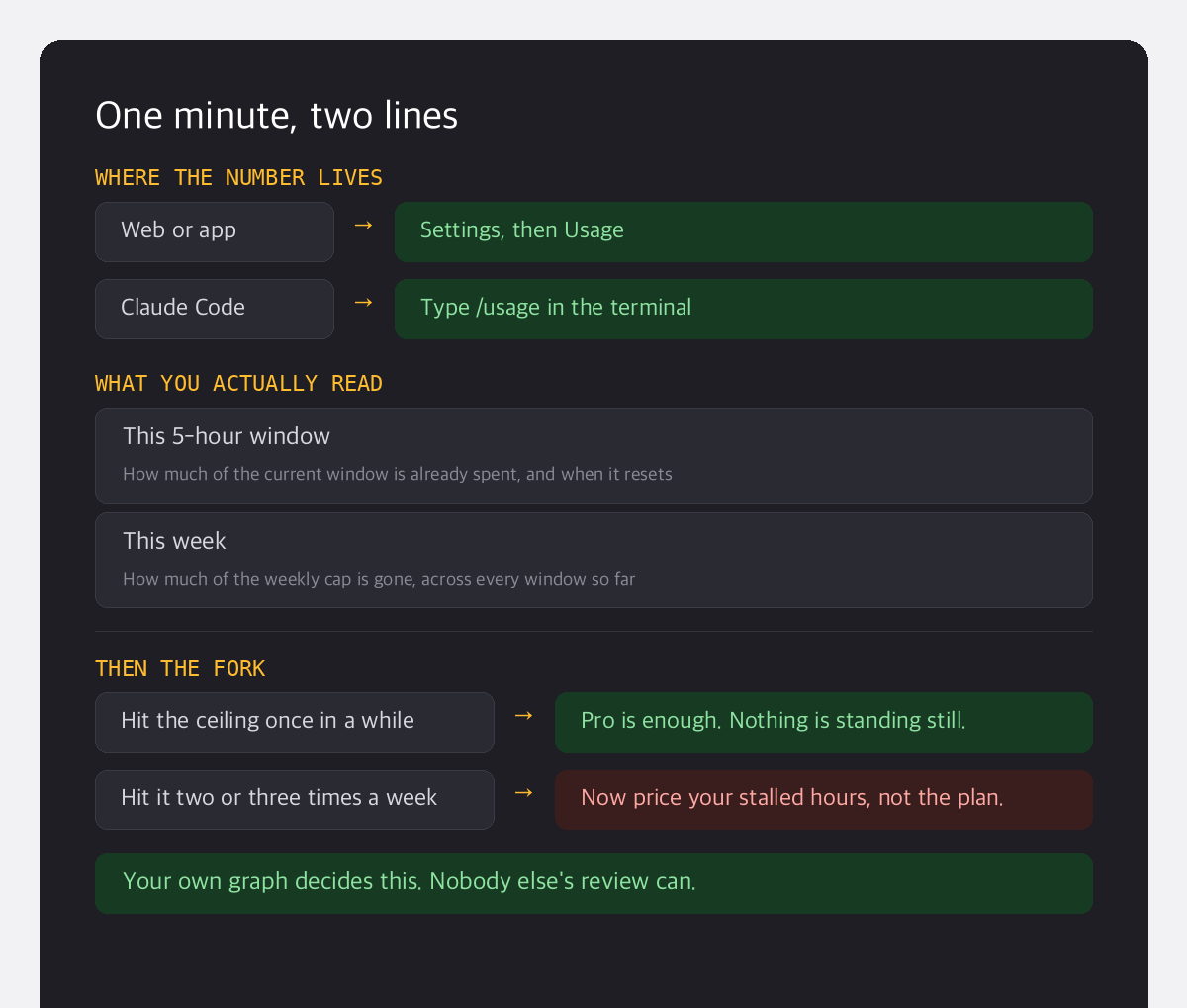Select 'Hit it two or three times a week' box

pyautogui.click(x=295, y=799)
